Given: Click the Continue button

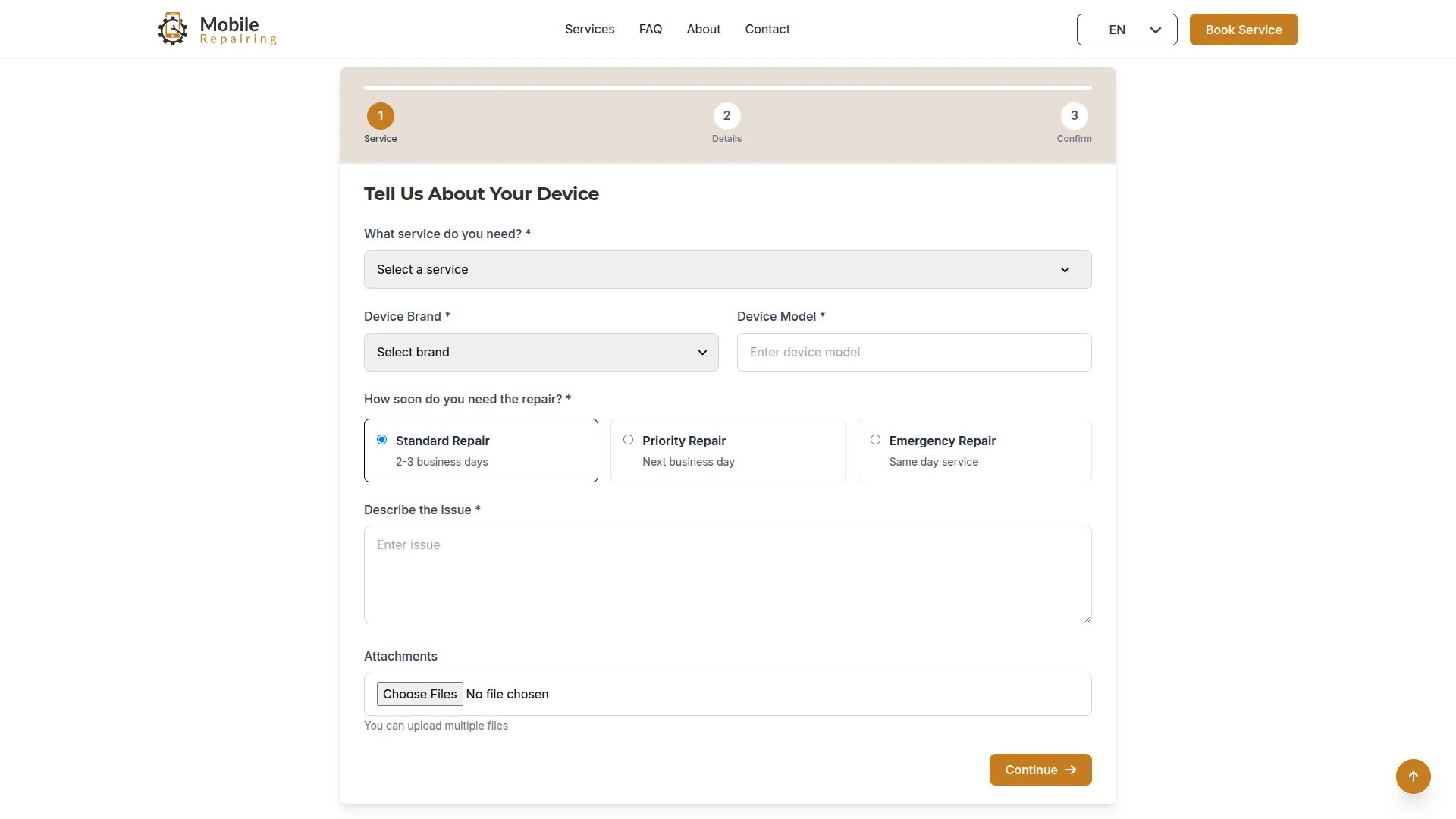Looking at the screenshot, I should (x=1040, y=770).
